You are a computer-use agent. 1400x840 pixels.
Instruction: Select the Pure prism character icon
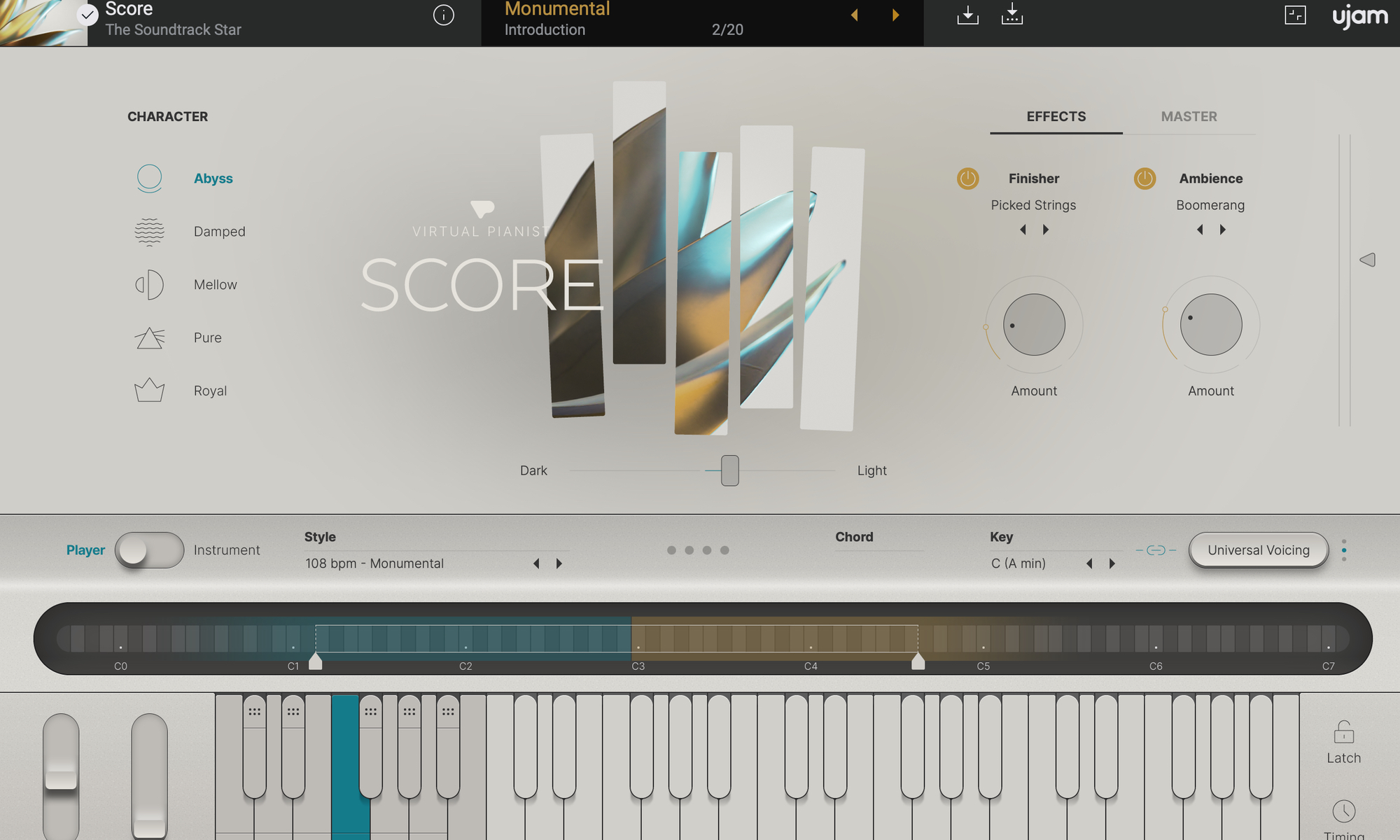[x=149, y=338]
